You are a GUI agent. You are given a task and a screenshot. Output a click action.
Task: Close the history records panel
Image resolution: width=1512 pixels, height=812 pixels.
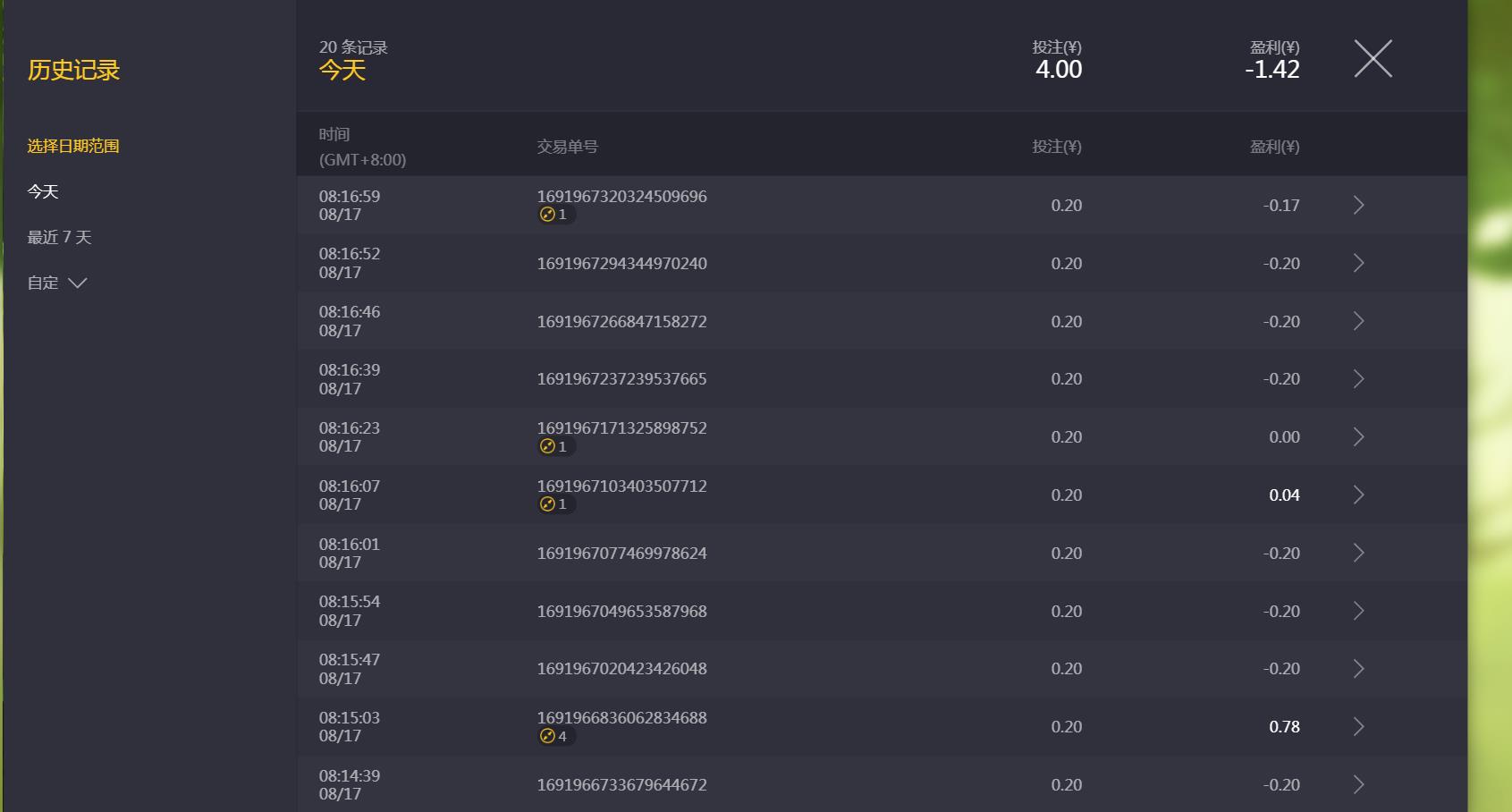point(1373,59)
